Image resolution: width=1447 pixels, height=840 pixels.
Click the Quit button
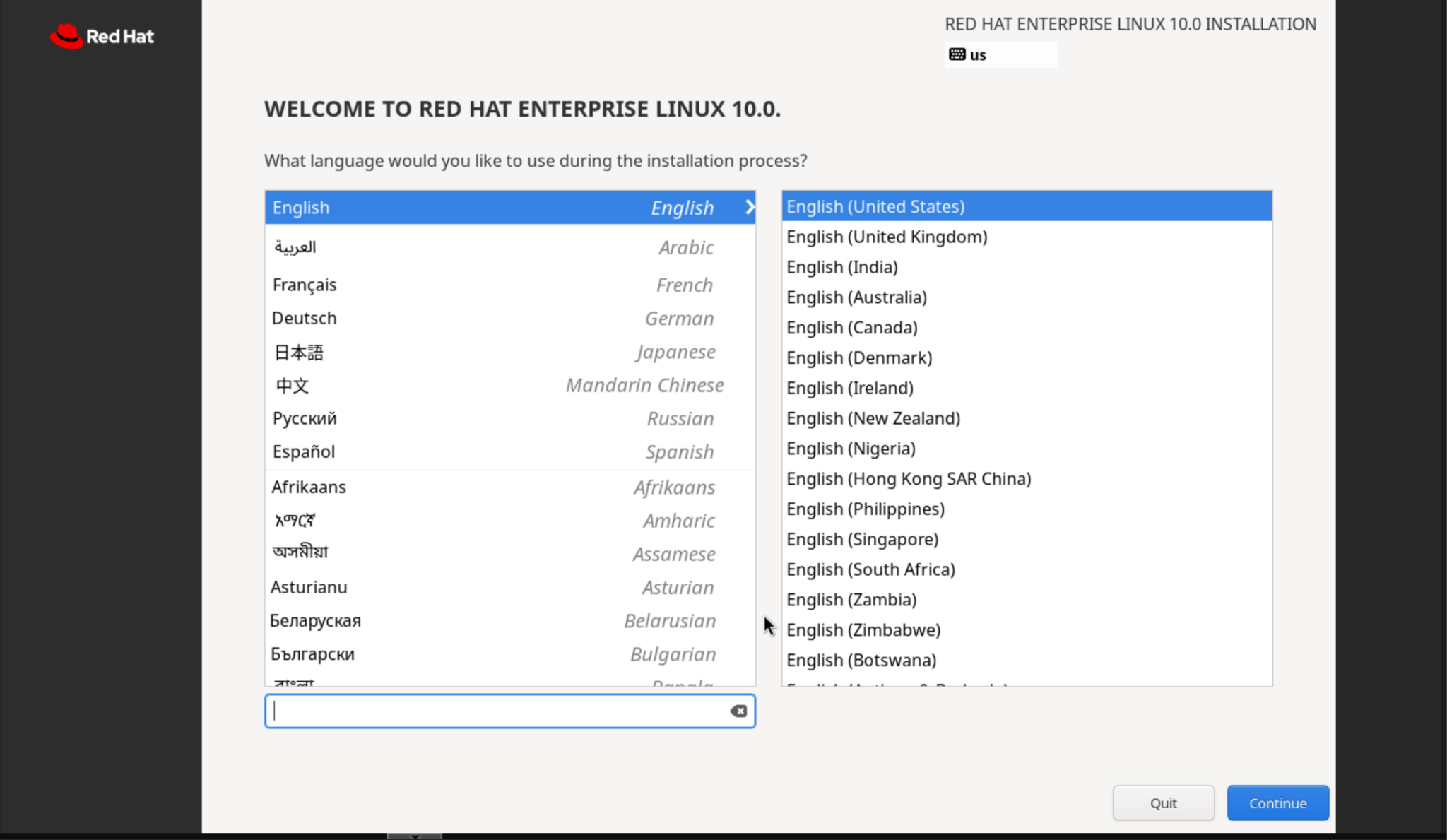coord(1162,803)
